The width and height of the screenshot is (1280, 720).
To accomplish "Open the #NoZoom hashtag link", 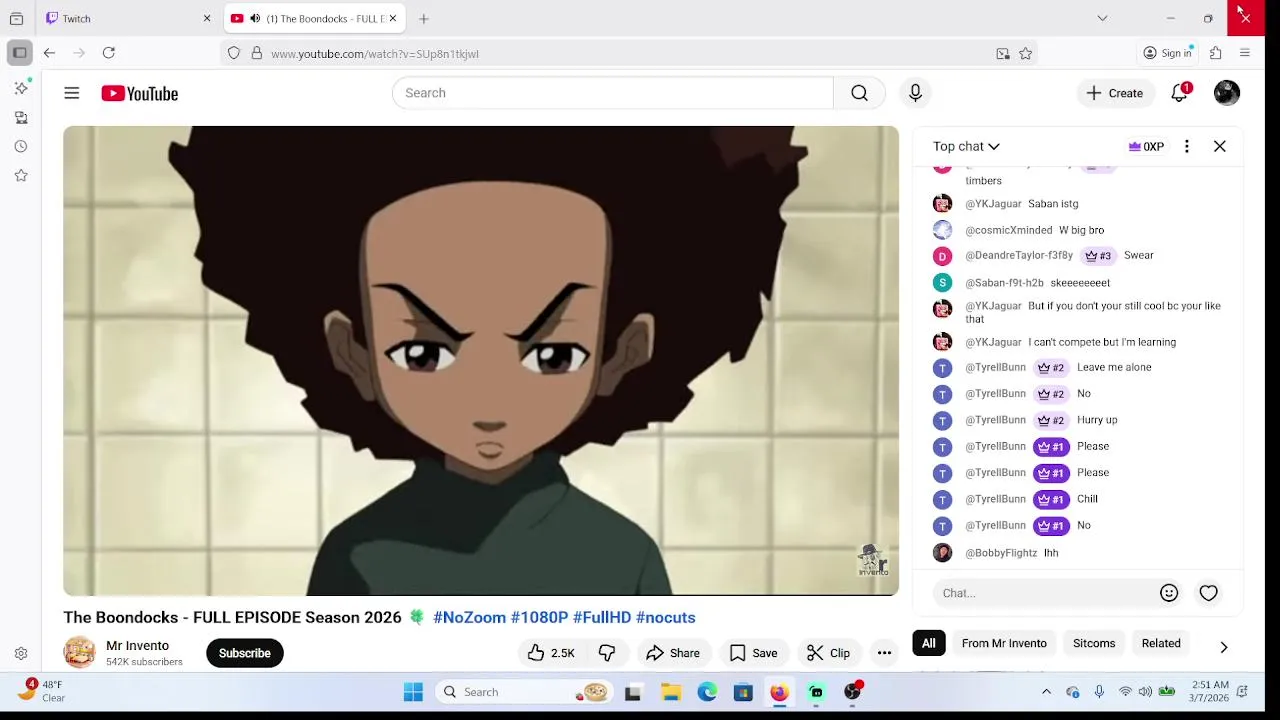I will click(469, 617).
